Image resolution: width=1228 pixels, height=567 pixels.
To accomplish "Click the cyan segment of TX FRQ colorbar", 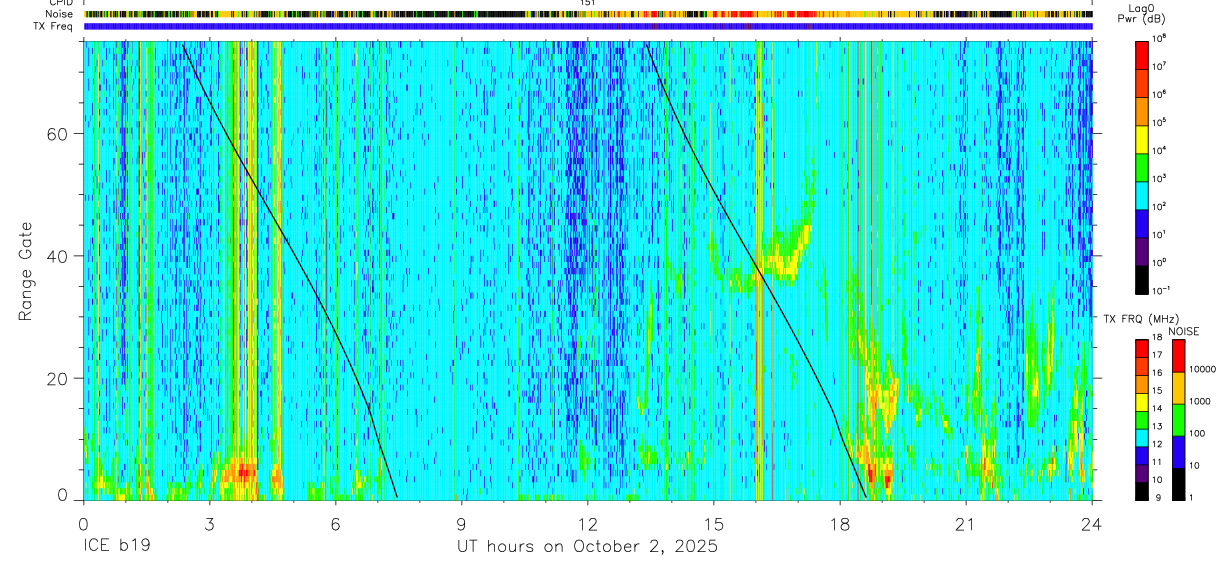I will click(x=1142, y=438).
